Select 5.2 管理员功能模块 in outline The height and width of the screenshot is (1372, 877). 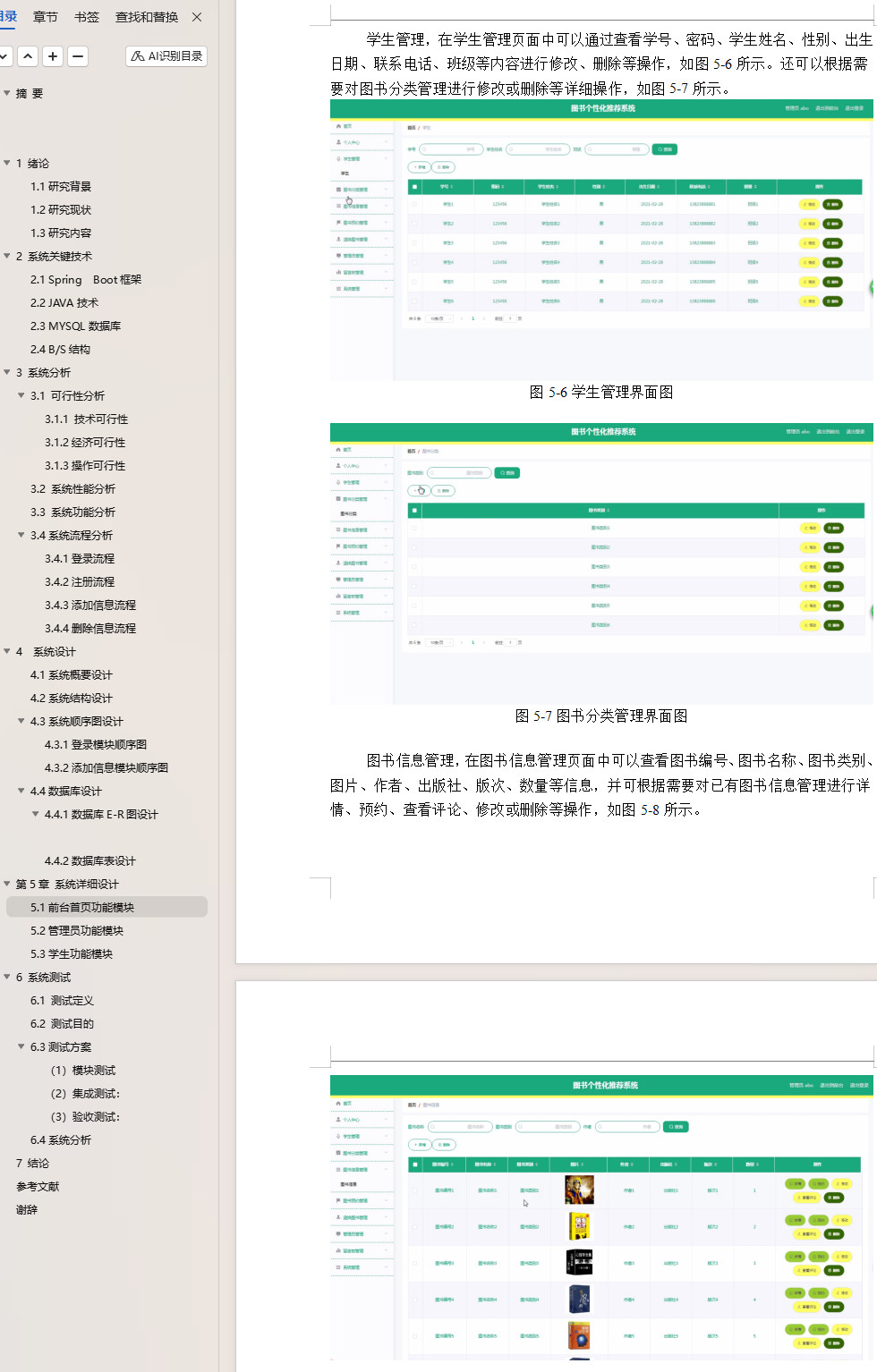pos(77,930)
